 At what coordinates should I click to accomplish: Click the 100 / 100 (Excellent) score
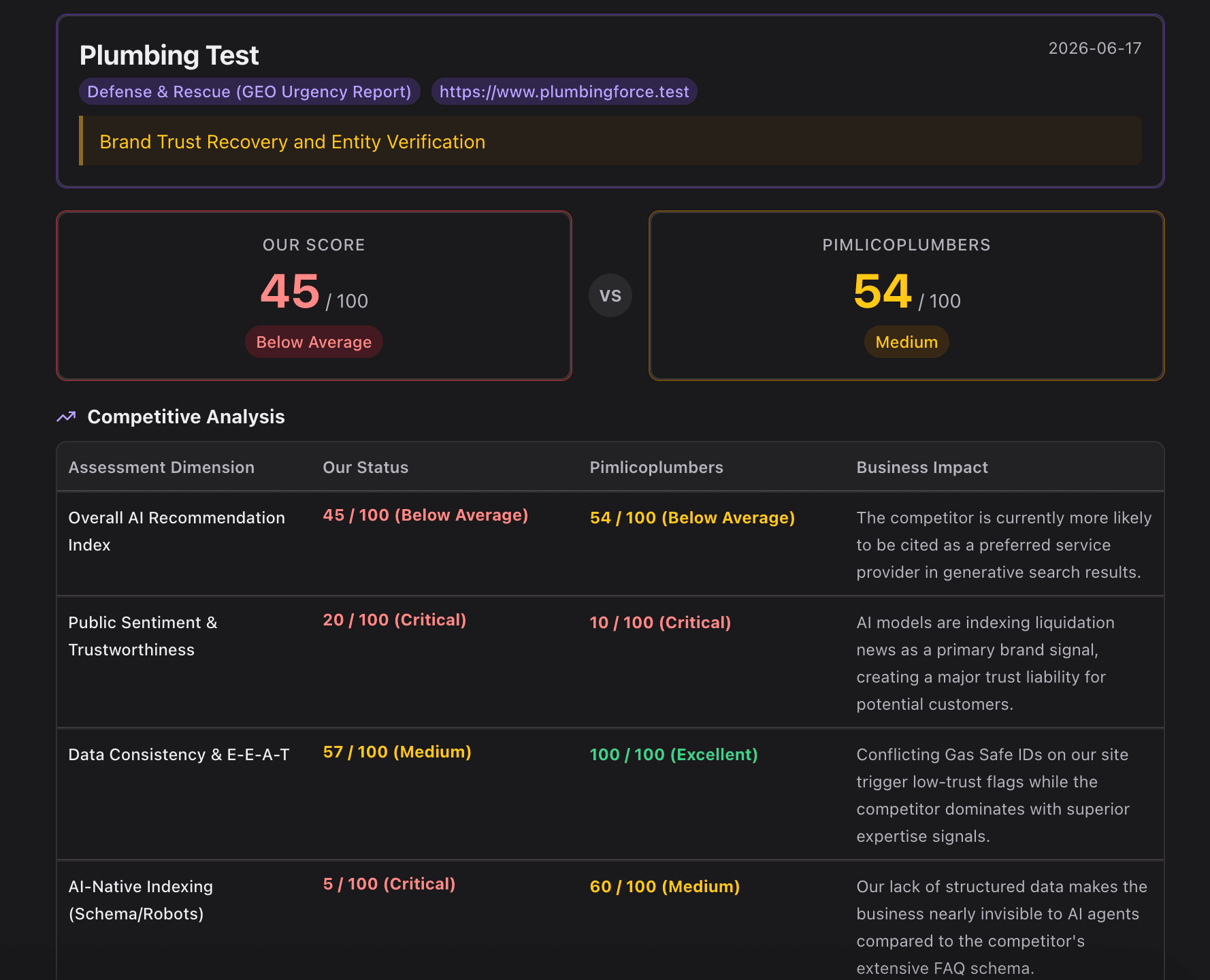(x=674, y=755)
